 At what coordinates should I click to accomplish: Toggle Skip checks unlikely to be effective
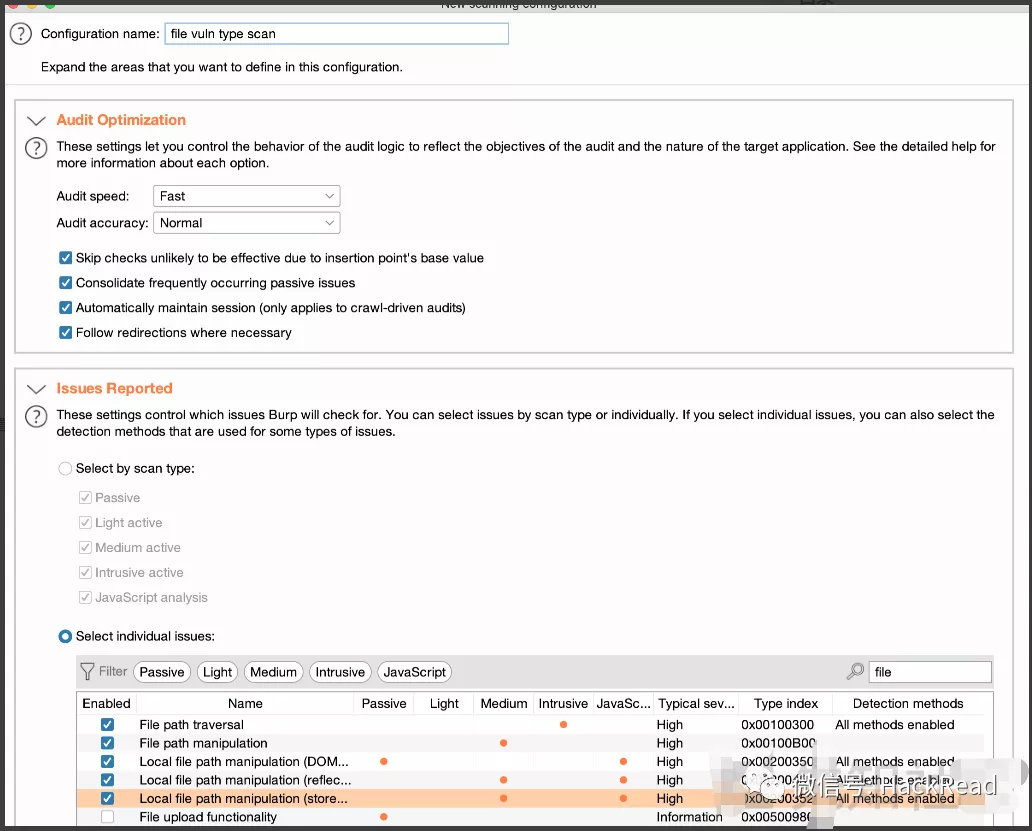(65, 258)
